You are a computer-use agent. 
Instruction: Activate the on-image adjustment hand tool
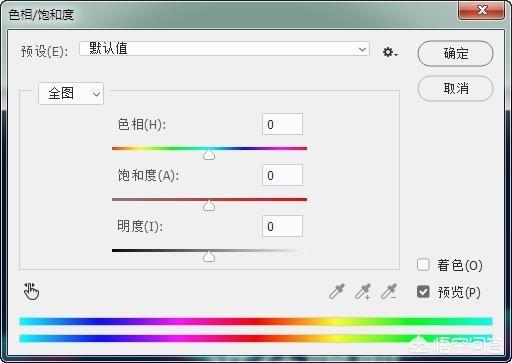click(x=31, y=292)
